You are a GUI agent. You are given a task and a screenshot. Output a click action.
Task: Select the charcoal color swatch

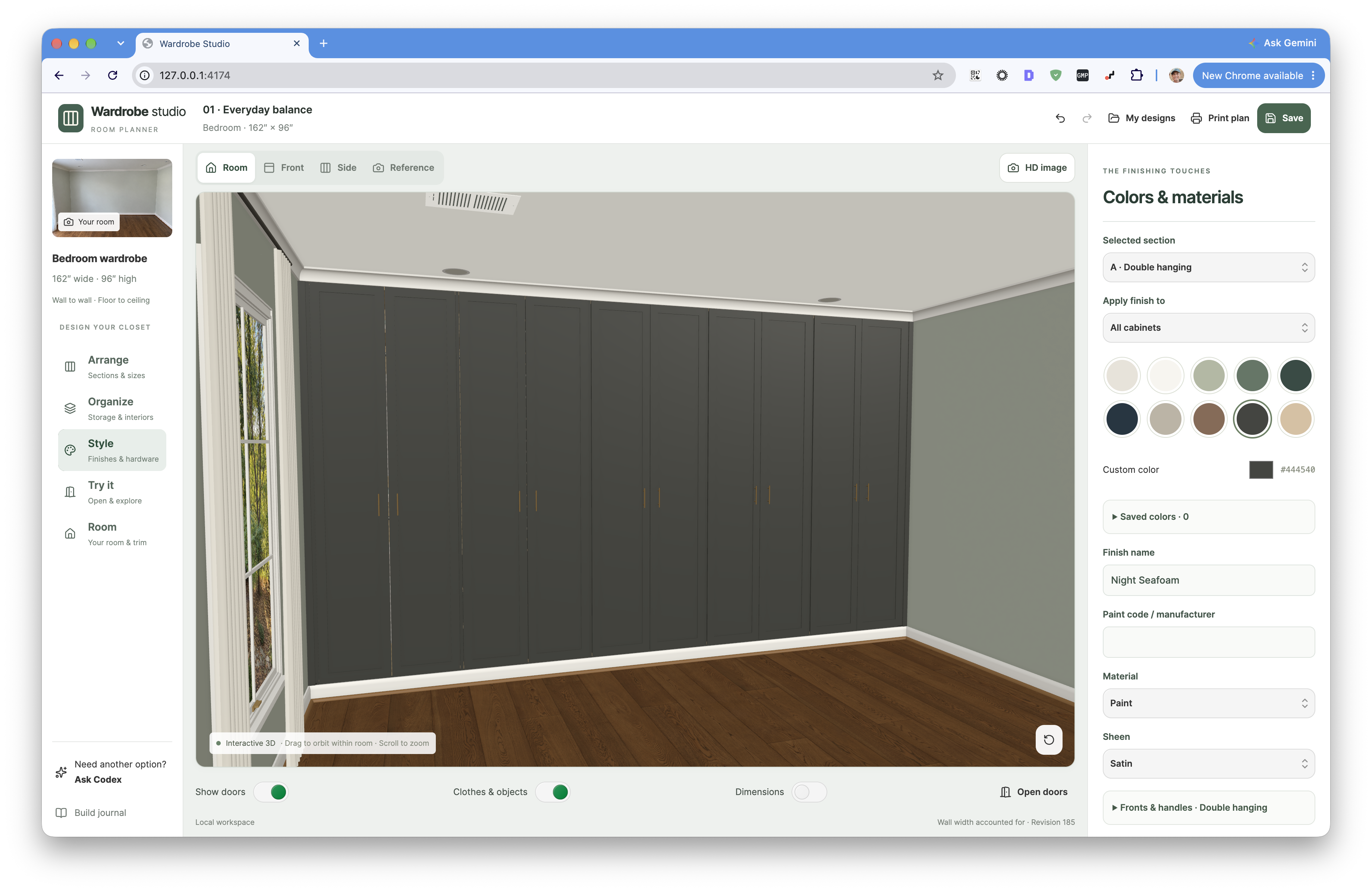pyautogui.click(x=1252, y=419)
